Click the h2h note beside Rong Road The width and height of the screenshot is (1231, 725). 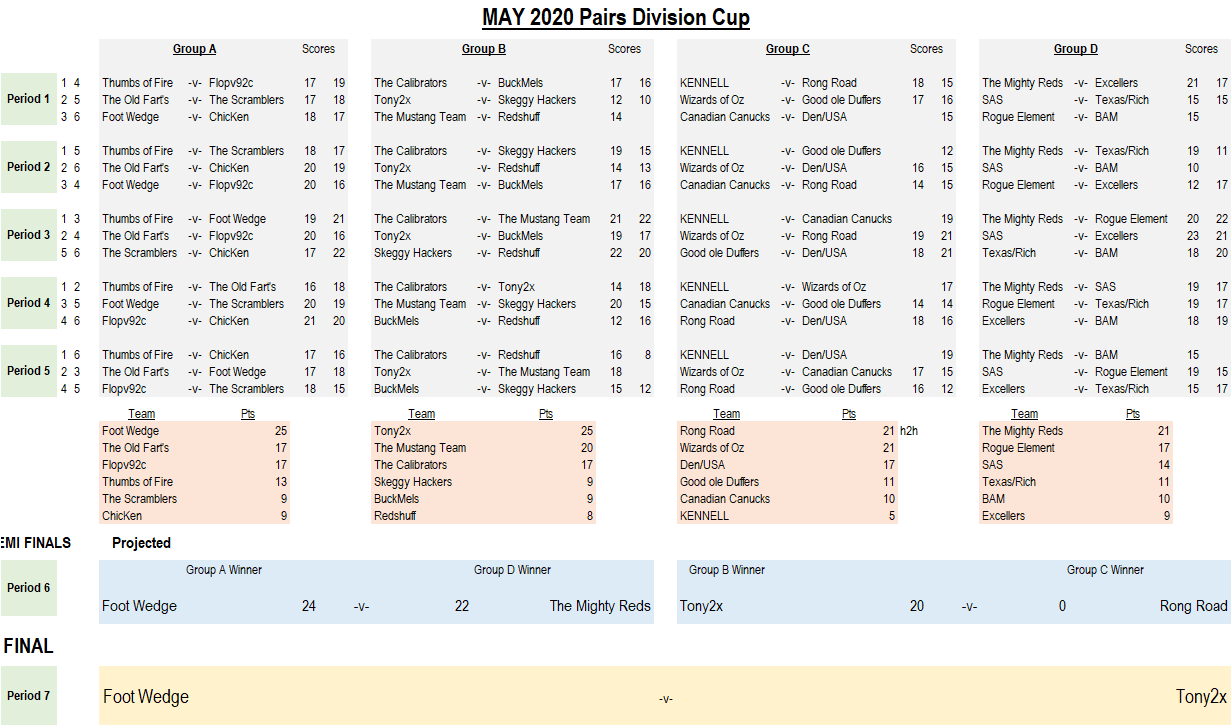(x=909, y=431)
